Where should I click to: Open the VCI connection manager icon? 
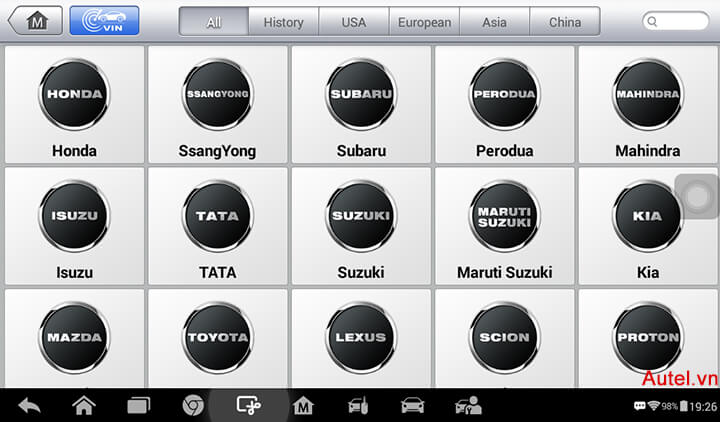coord(358,406)
